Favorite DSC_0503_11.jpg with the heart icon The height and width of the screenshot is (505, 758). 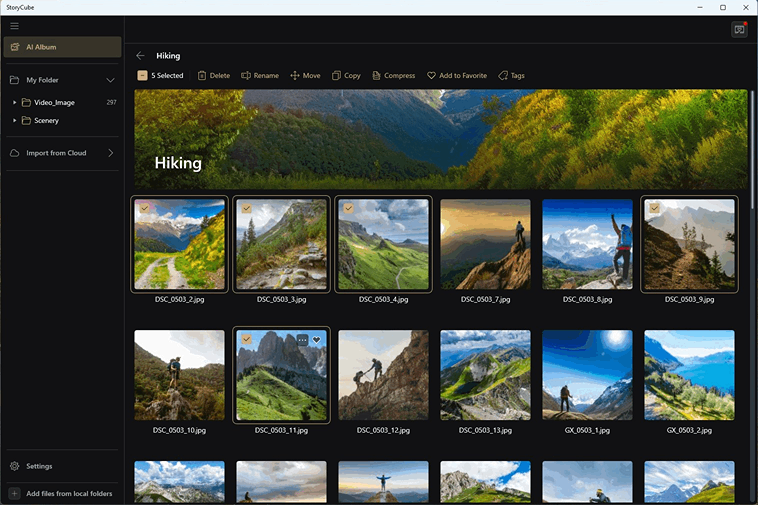(317, 340)
